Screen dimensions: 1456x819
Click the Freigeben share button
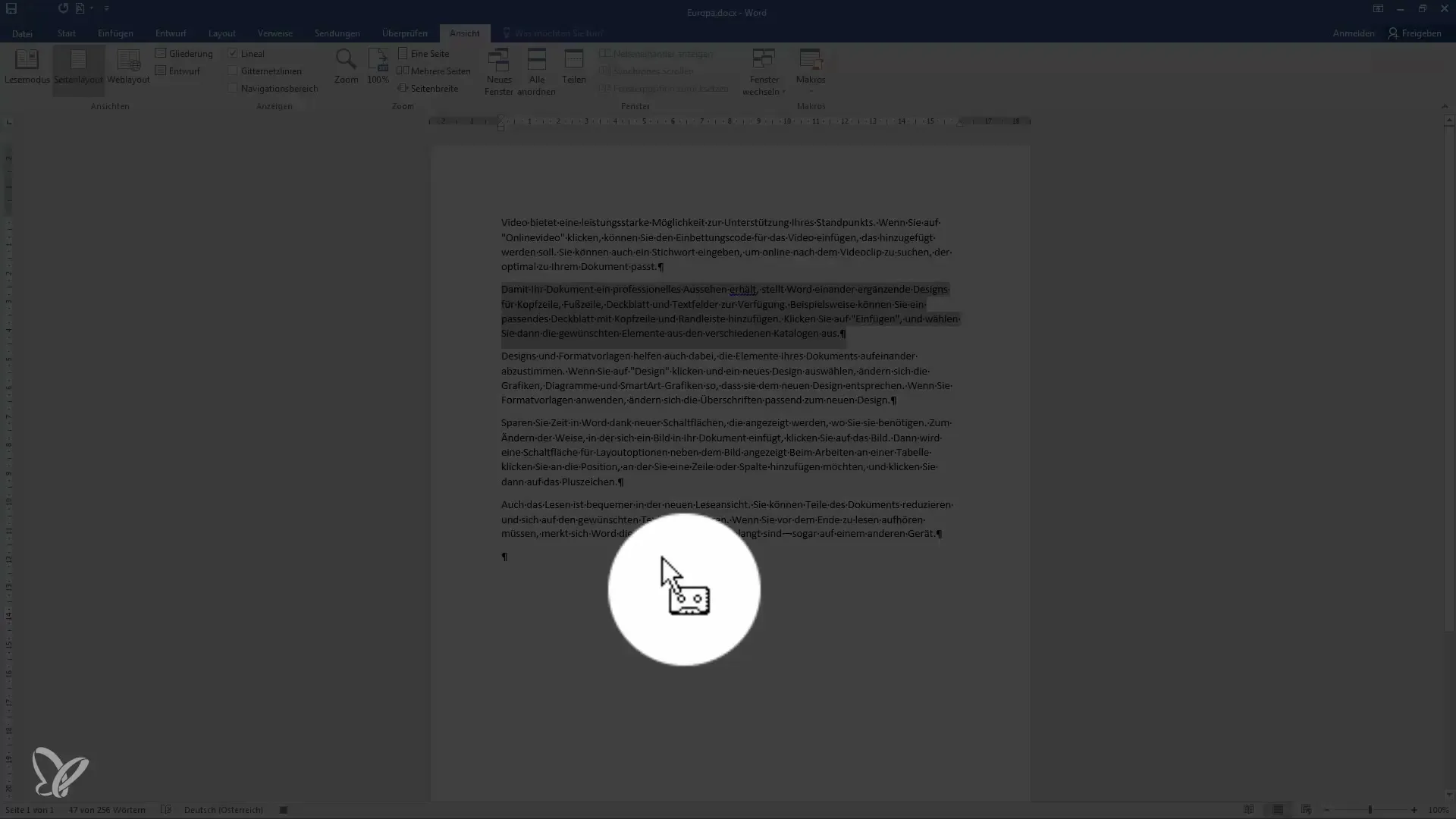(1414, 33)
